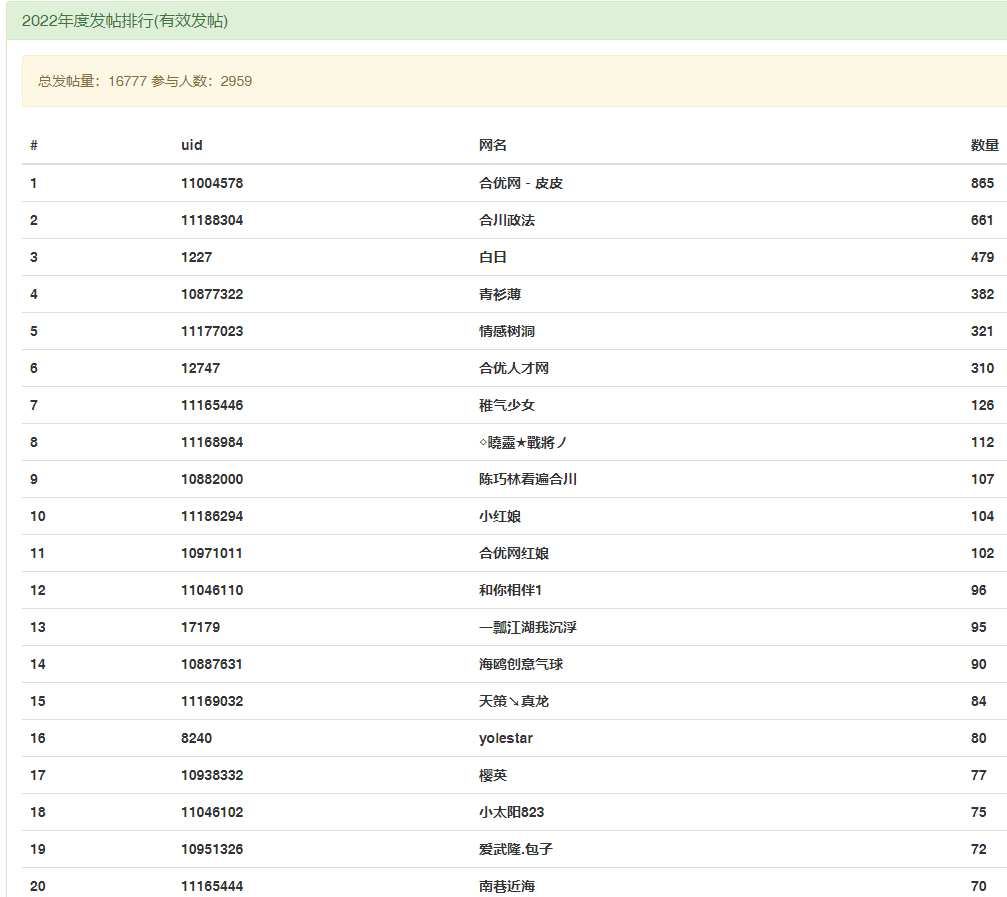Select the username 陈巧林看遍合川
This screenshot has width=1007, height=897.
pos(528,479)
